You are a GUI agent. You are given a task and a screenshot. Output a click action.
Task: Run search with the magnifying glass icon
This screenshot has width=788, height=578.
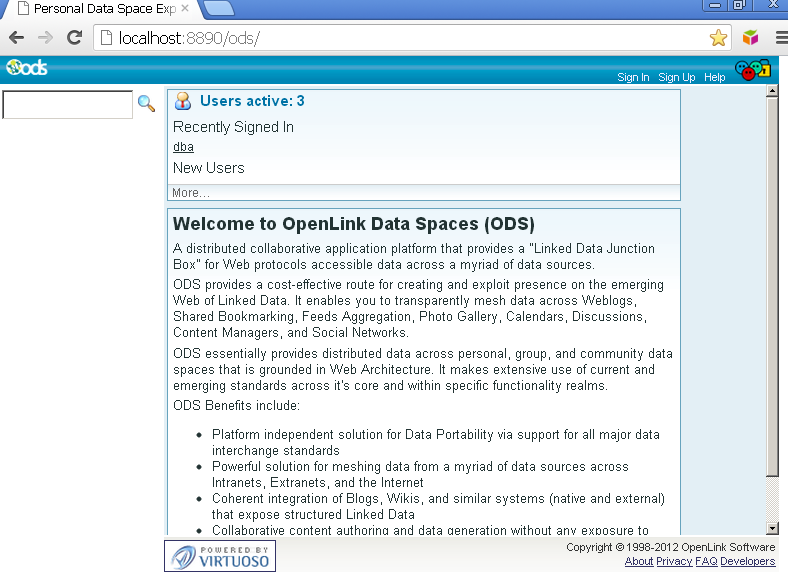146,103
